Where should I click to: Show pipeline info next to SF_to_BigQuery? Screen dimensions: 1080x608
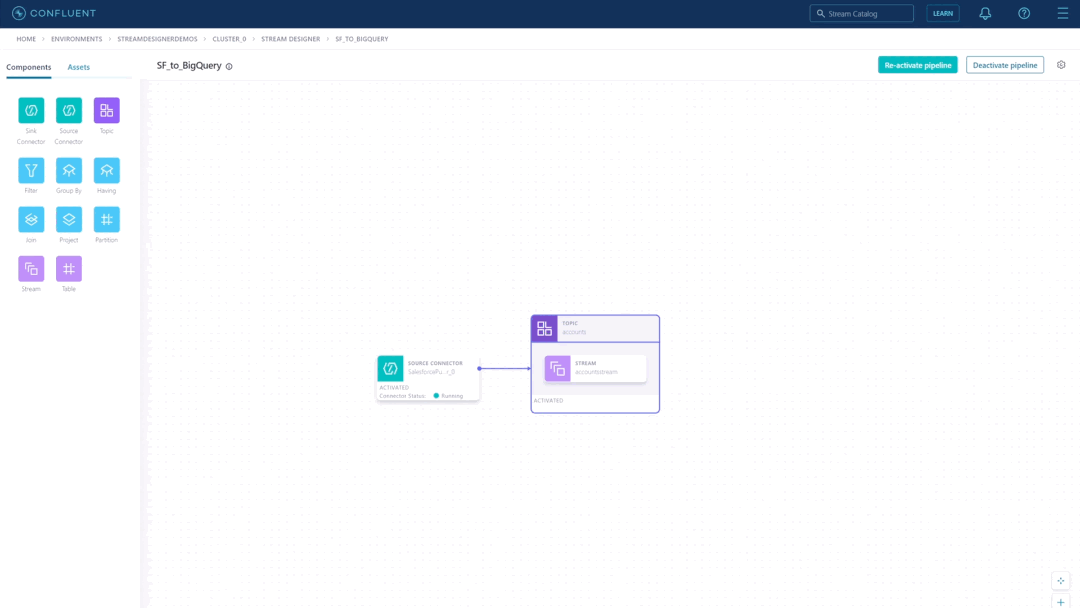coord(229,67)
